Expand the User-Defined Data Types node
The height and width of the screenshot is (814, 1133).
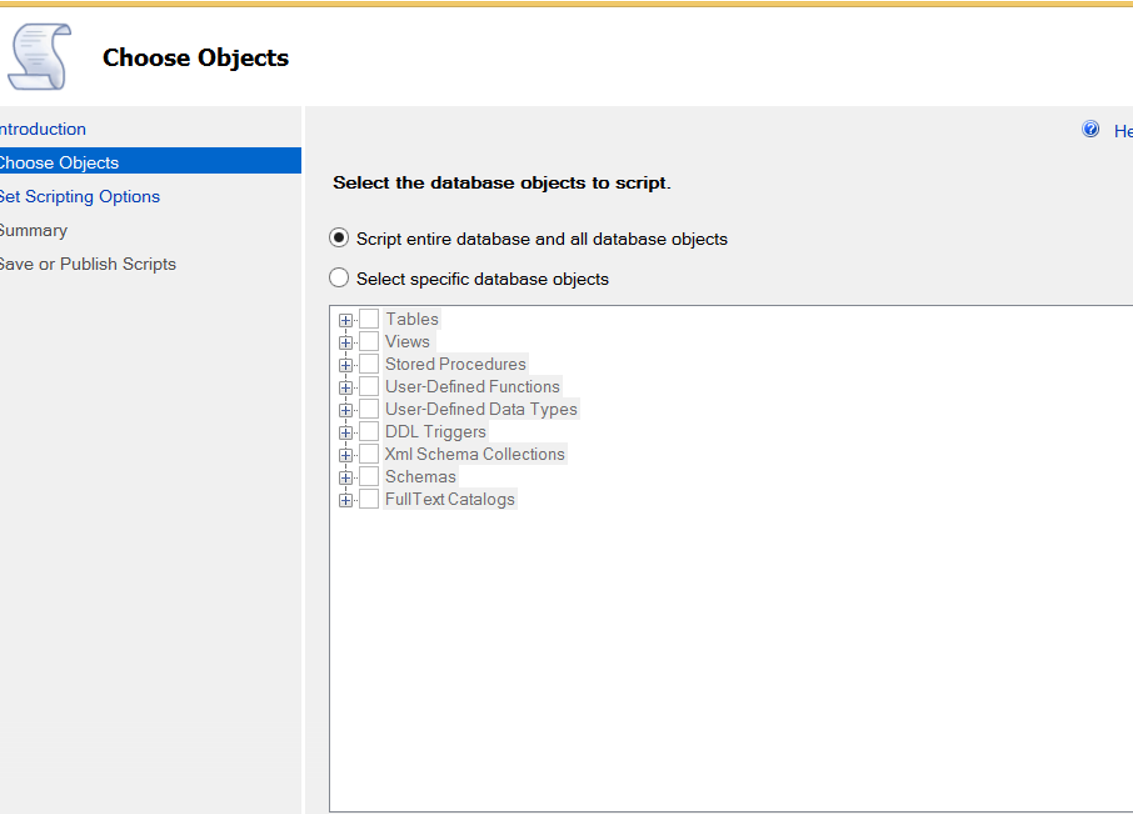(345, 410)
